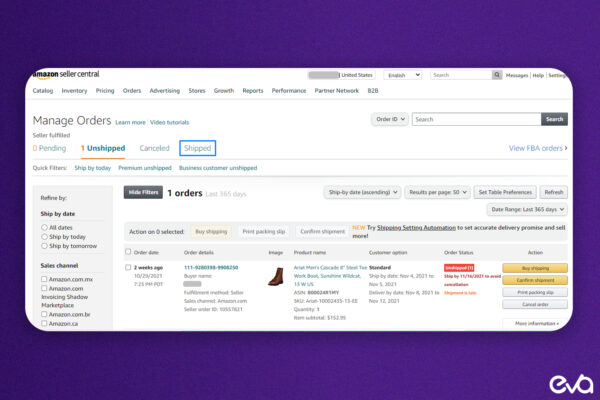Image resolution: width=600 pixels, height=400 pixels.
Task: Check the Amazon.com.mx sales channel box
Action: point(43,279)
